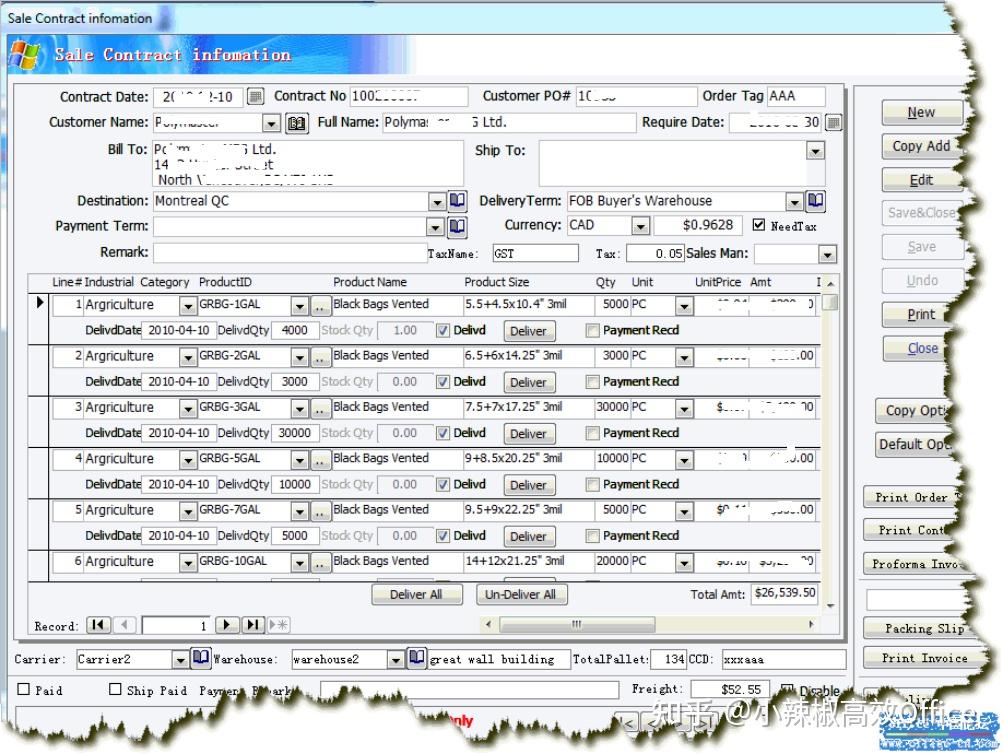Open the Warehouse lookup book icon
The height and width of the screenshot is (754, 1003).
417,658
